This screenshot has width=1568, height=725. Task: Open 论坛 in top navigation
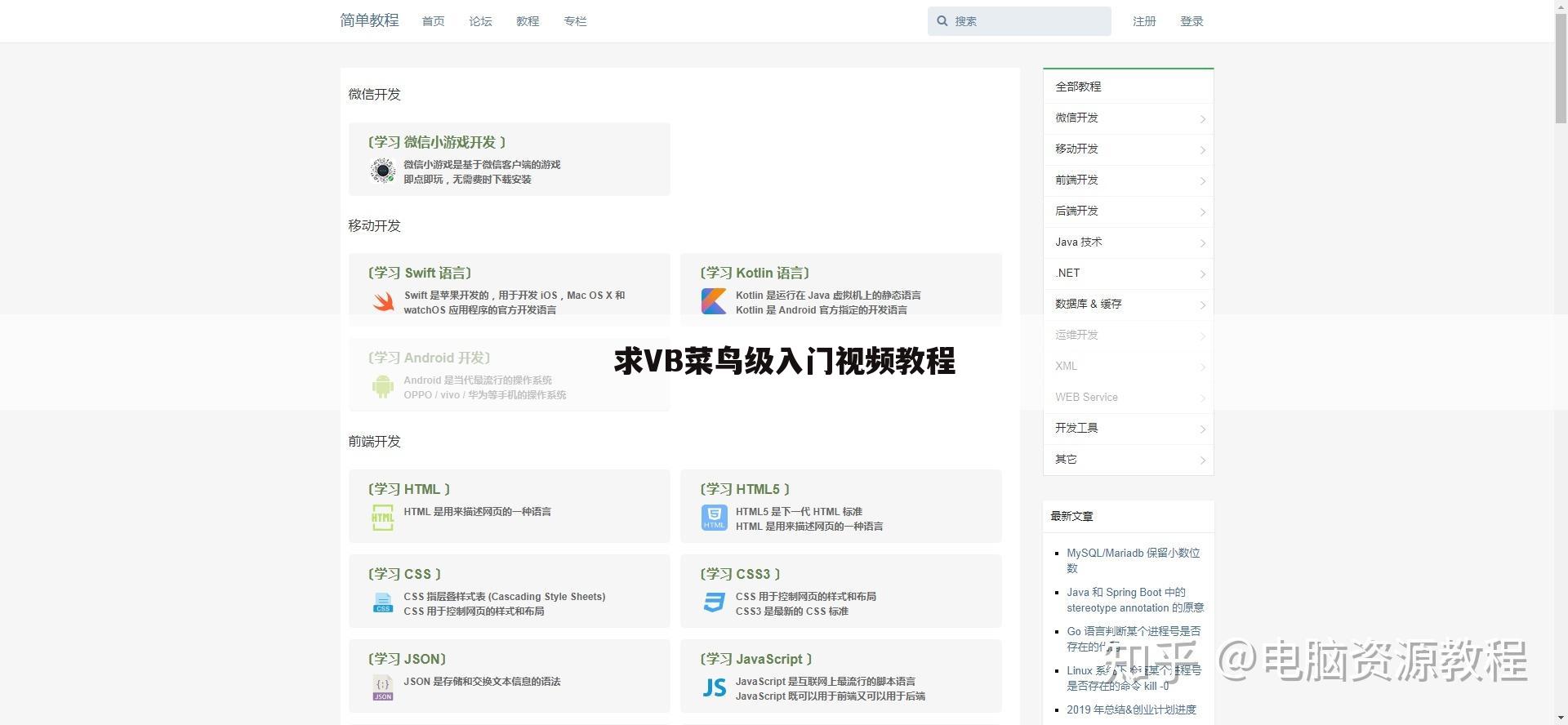480,21
